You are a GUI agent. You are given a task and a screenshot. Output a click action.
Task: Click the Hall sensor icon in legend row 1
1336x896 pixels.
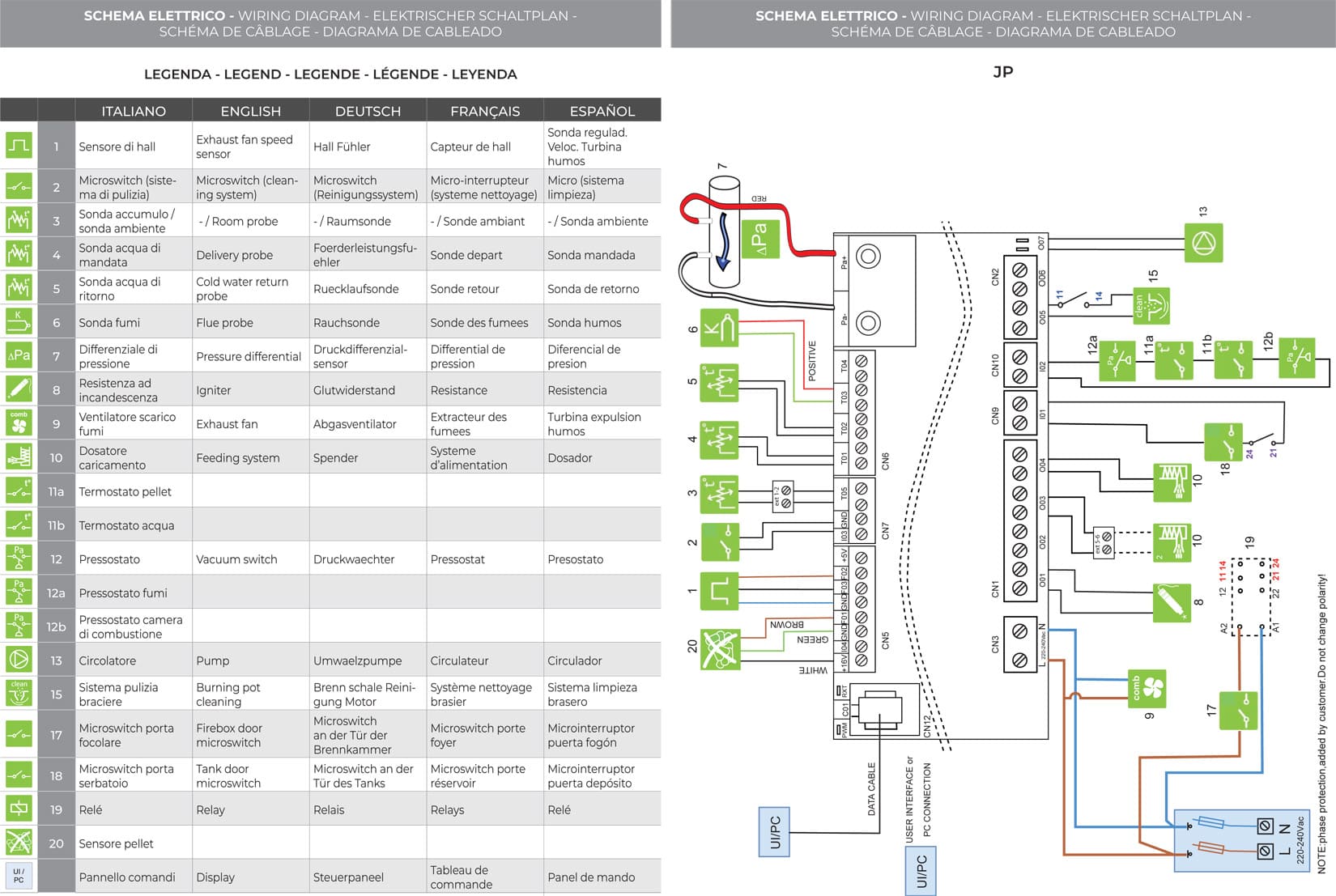pos(19,147)
